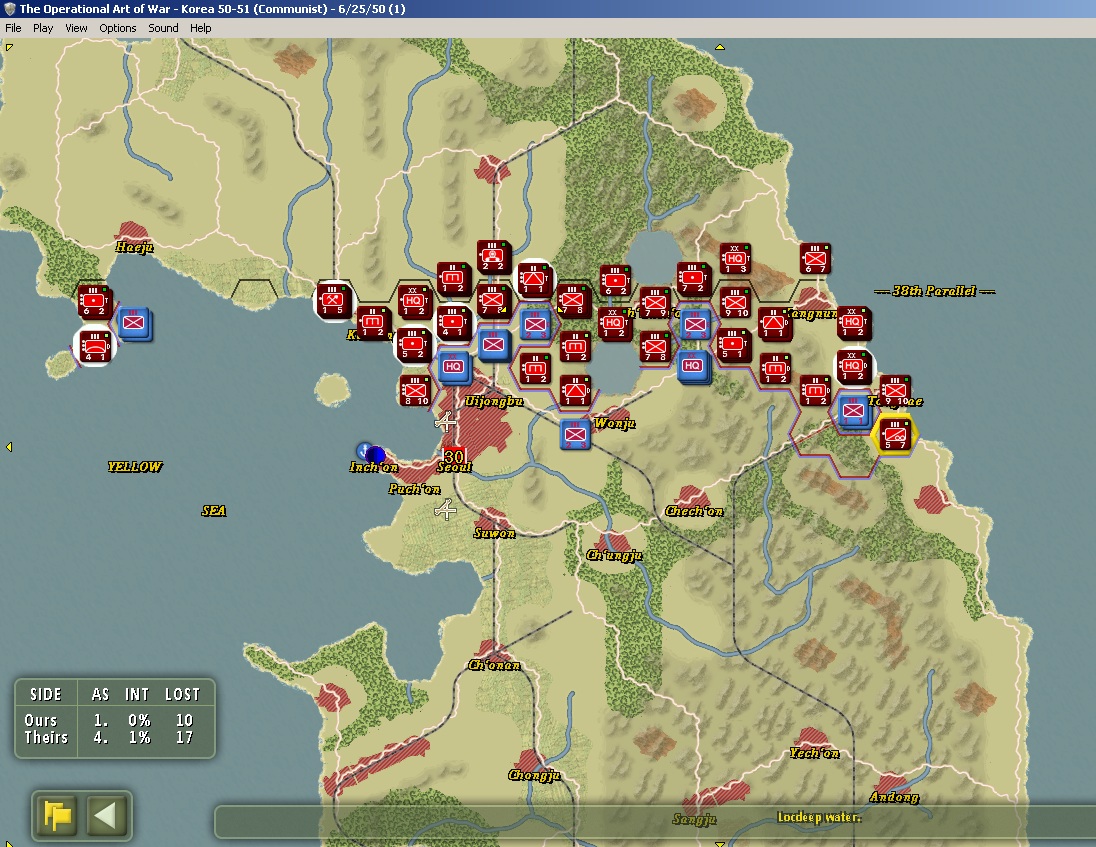The height and width of the screenshot is (847, 1096).
Task: Click the airfield icon next to Uijongbu
Action: (x=445, y=421)
